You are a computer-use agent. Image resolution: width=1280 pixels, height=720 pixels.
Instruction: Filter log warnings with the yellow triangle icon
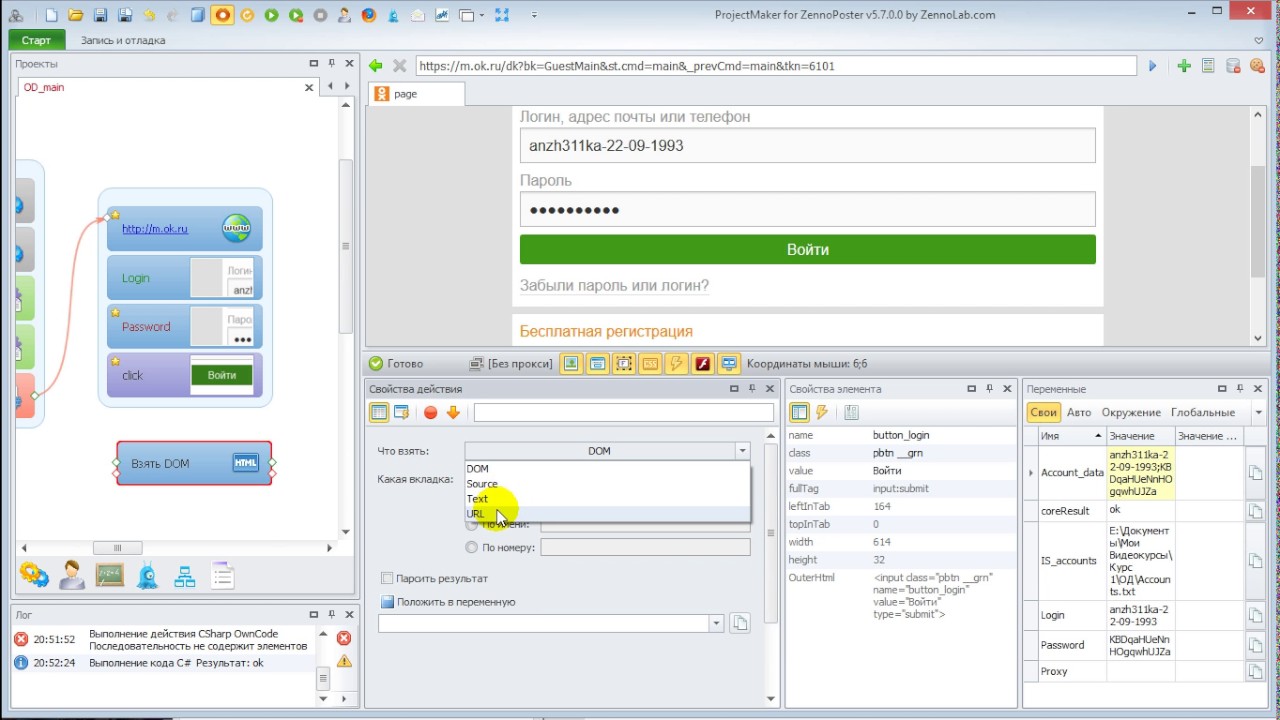(344, 661)
